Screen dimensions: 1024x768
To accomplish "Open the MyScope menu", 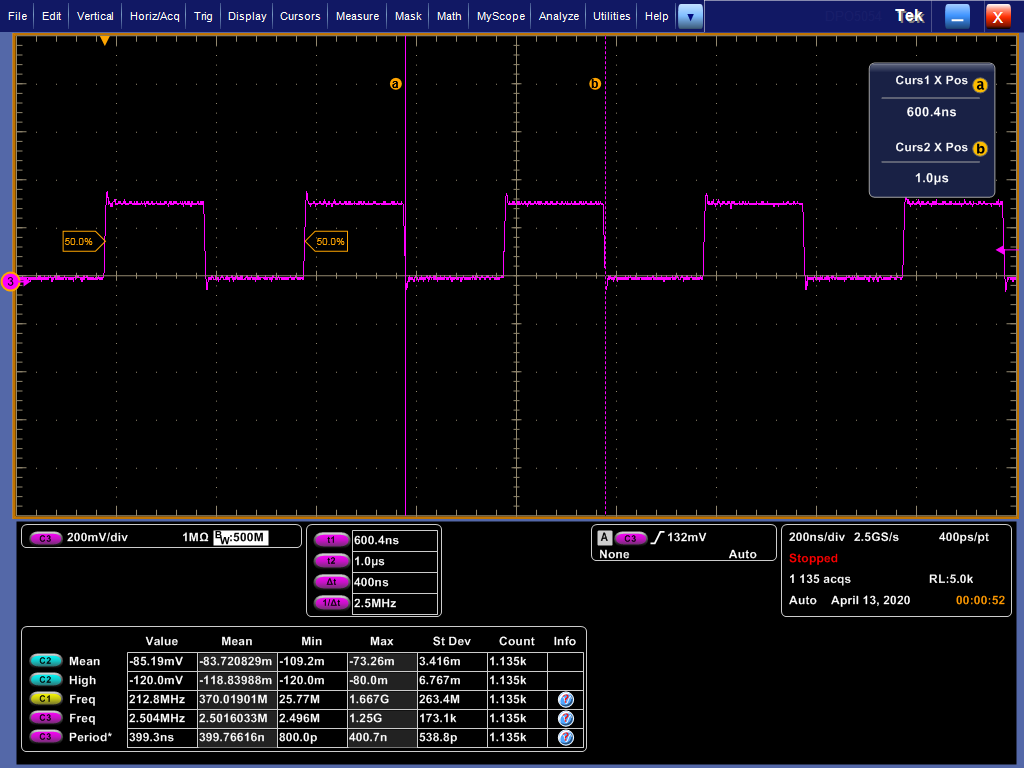I will [500, 16].
